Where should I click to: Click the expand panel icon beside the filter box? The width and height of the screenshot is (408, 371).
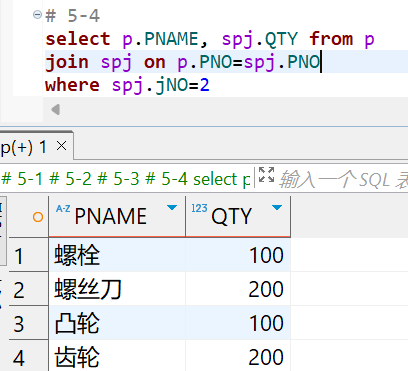pos(266,175)
